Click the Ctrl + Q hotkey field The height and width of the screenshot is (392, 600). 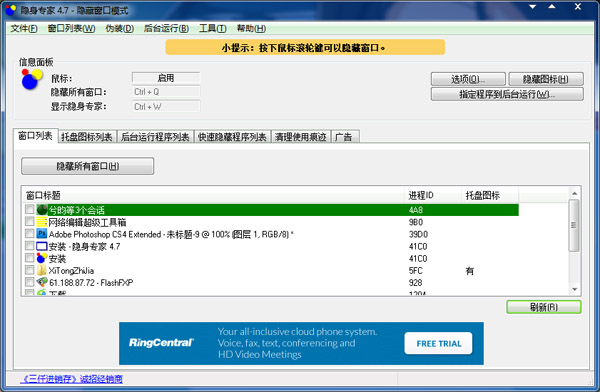tap(166, 92)
